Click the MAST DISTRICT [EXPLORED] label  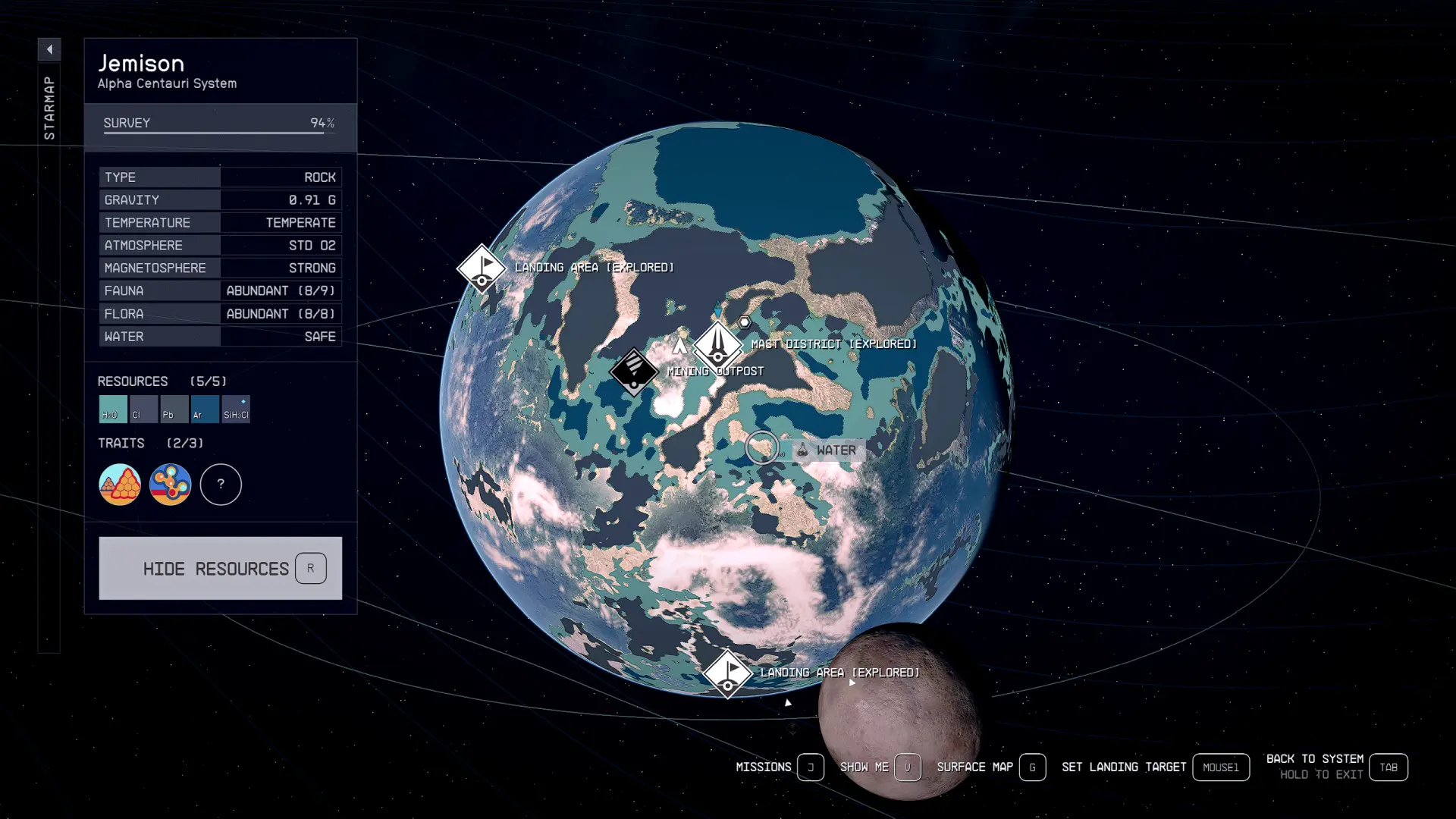click(834, 344)
